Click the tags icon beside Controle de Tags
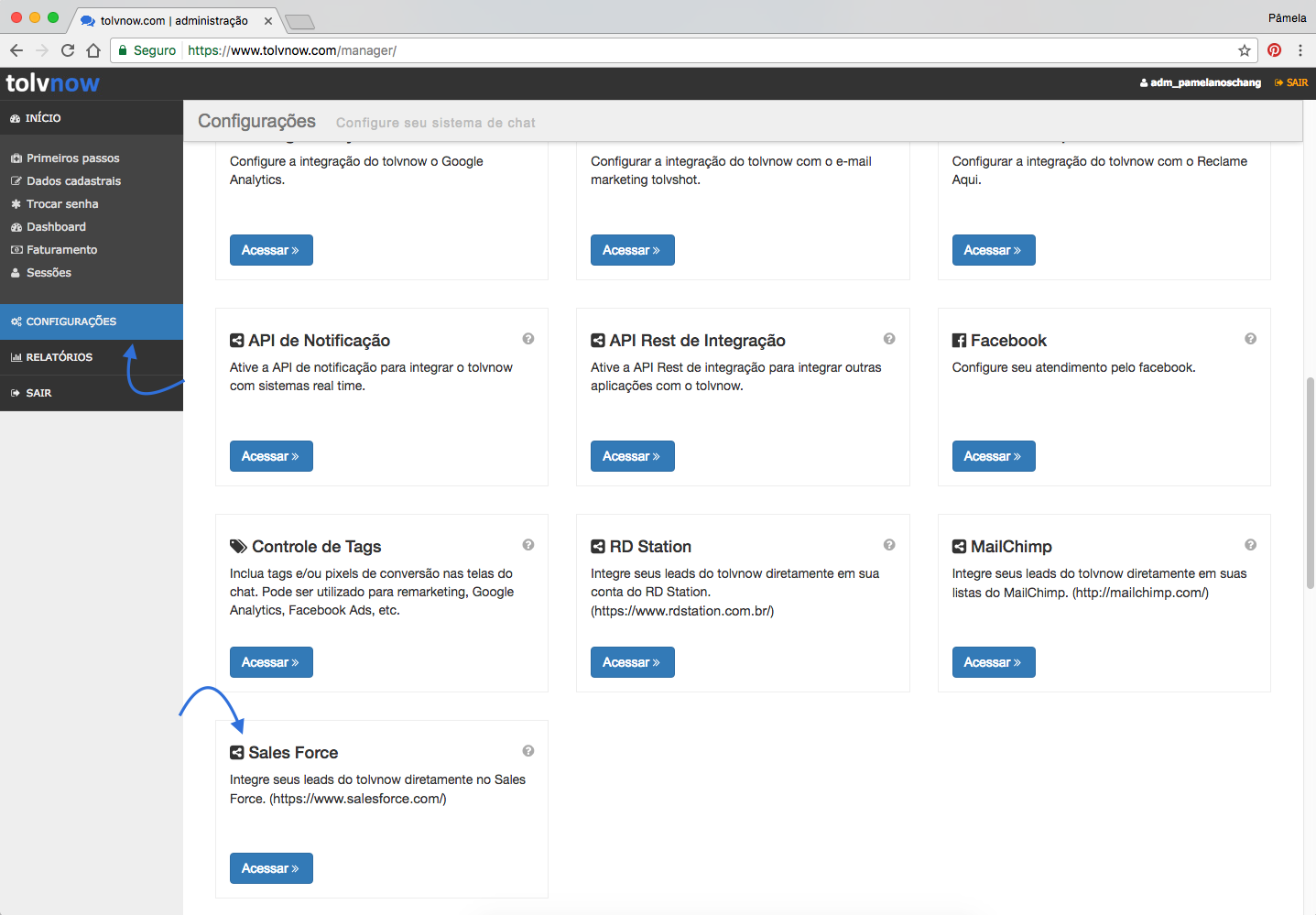This screenshot has height=915, width=1316. tap(238, 547)
